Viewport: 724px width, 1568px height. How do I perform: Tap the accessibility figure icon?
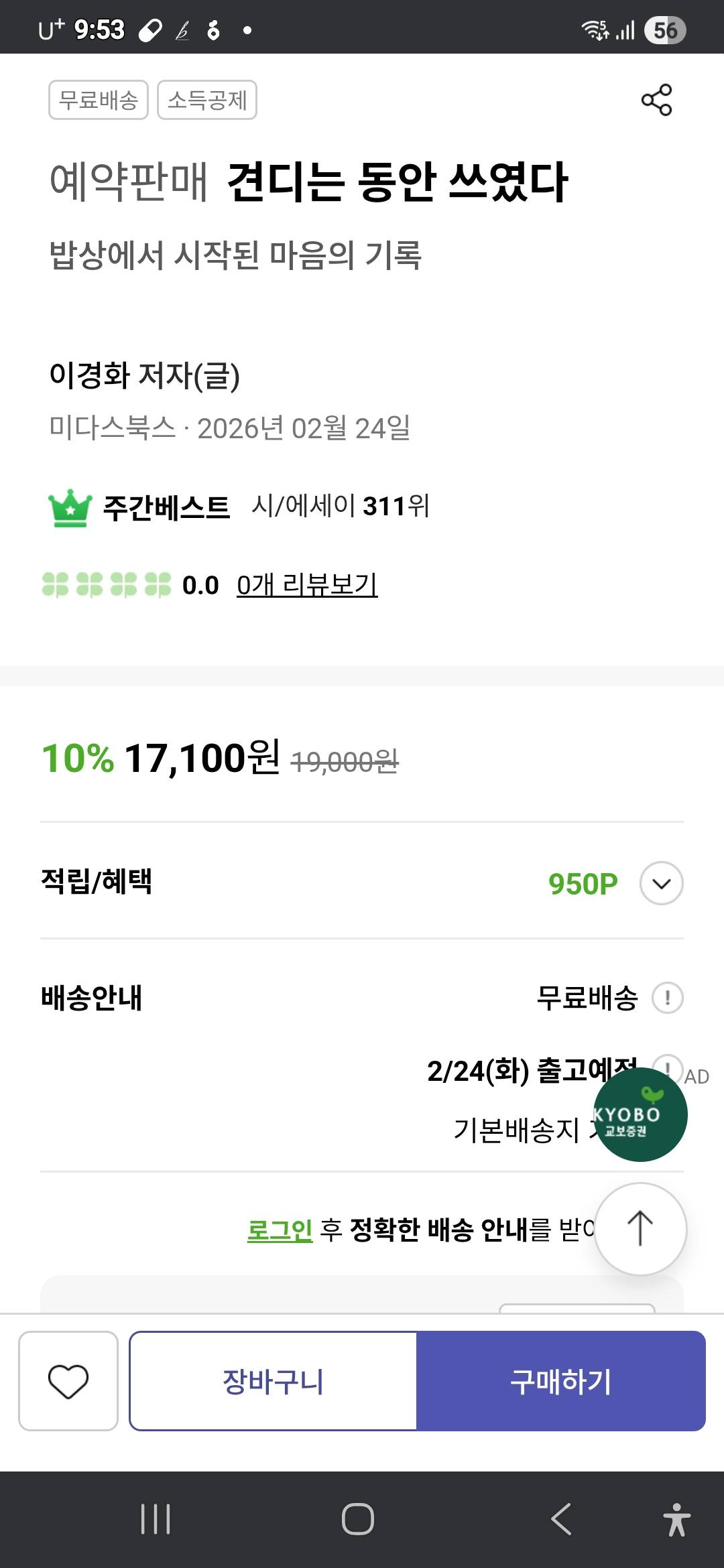(x=676, y=1518)
